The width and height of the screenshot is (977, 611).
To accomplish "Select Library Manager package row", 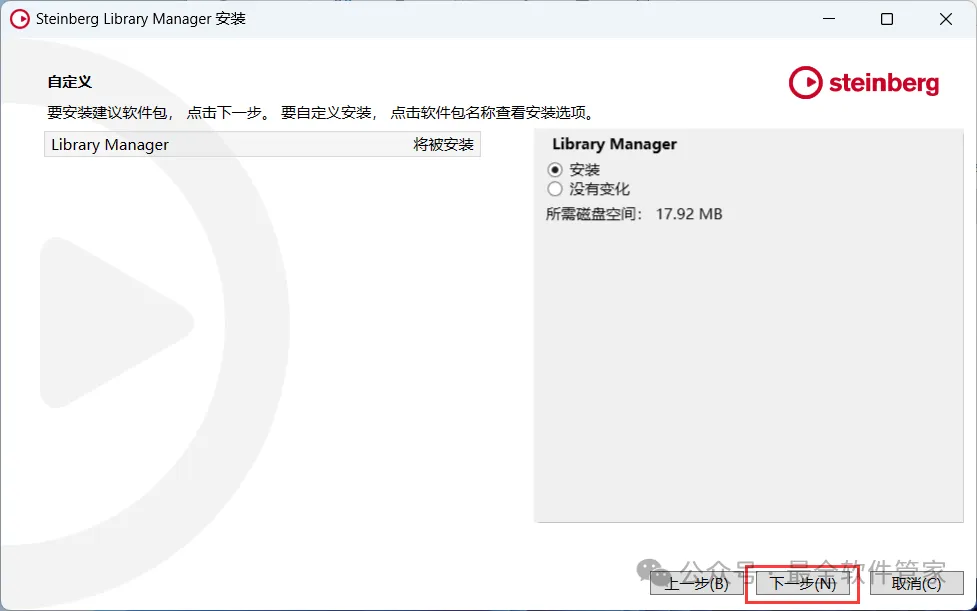I will (x=262, y=144).
